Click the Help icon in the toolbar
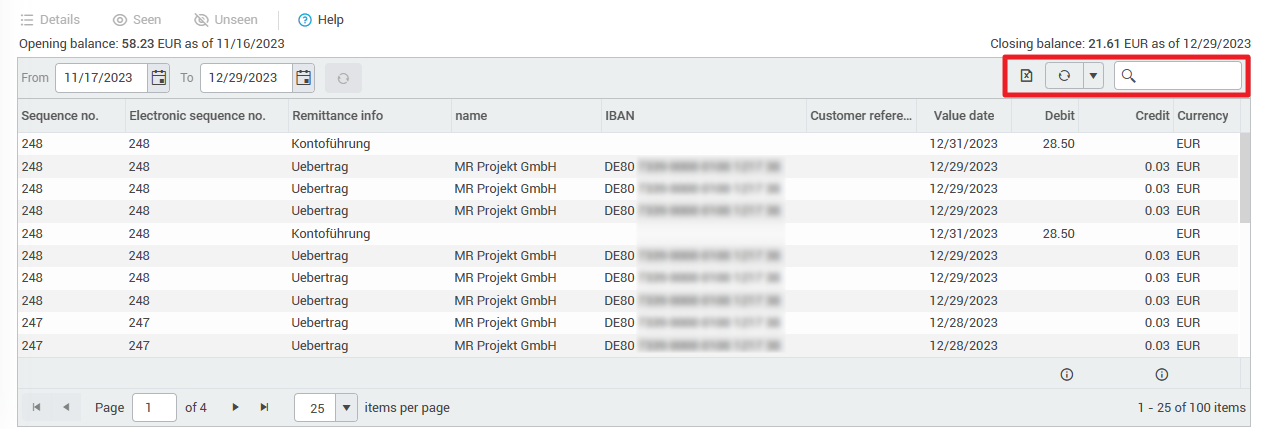This screenshot has width=1266, height=429. coord(305,20)
